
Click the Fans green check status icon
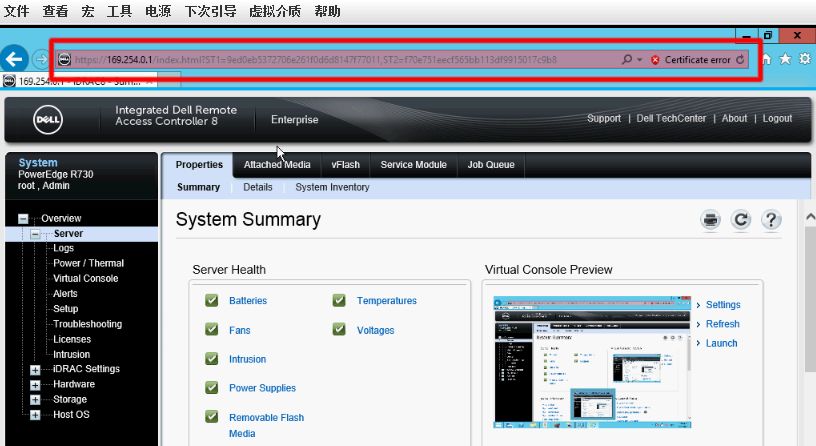tap(211, 329)
